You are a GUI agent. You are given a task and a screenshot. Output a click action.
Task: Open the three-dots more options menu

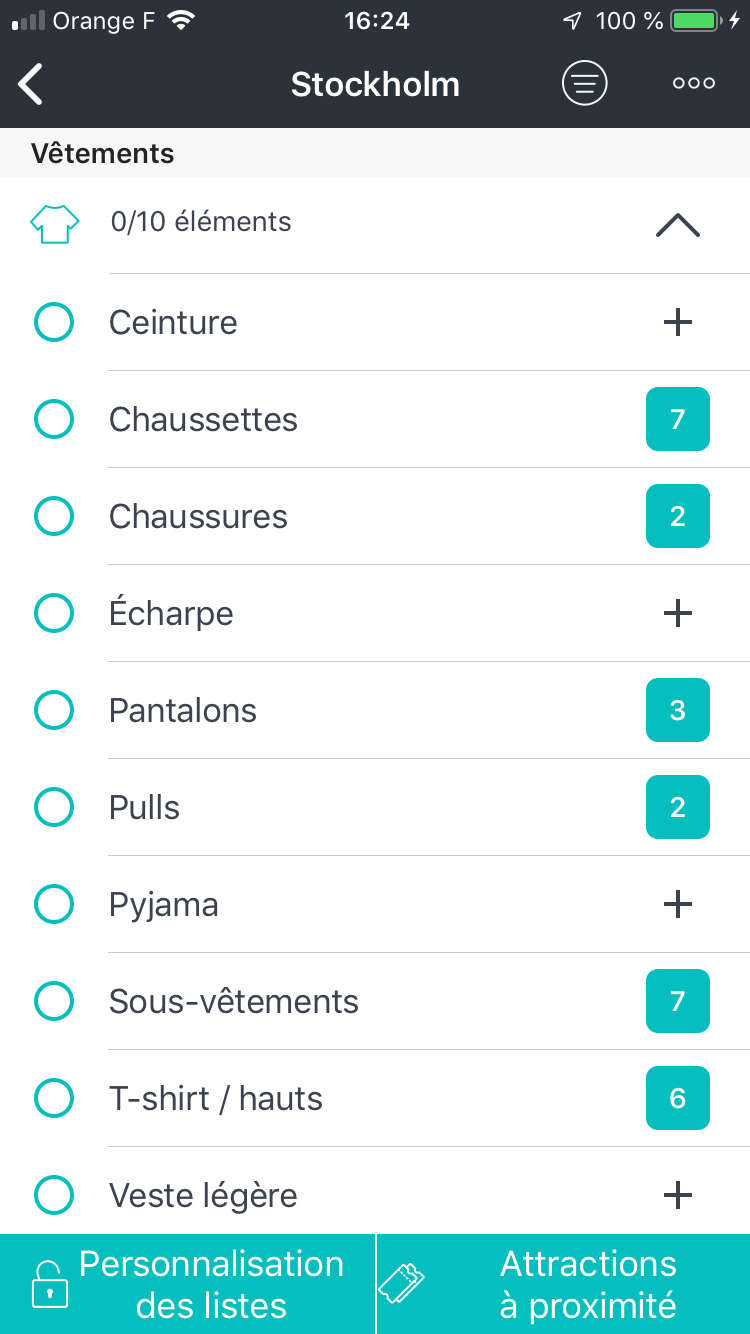point(693,83)
